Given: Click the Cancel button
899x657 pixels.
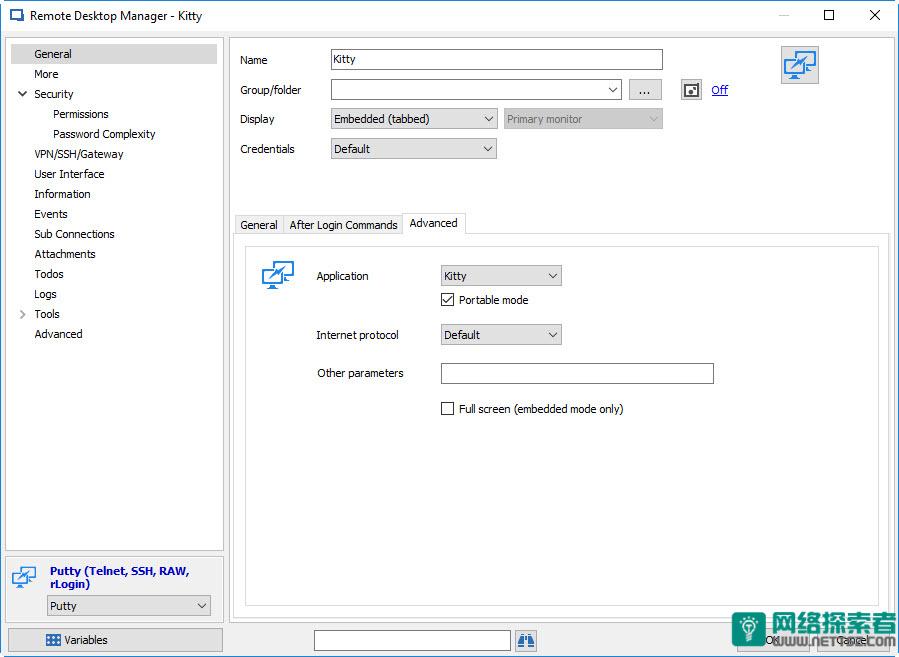Looking at the screenshot, I should coord(851,640).
